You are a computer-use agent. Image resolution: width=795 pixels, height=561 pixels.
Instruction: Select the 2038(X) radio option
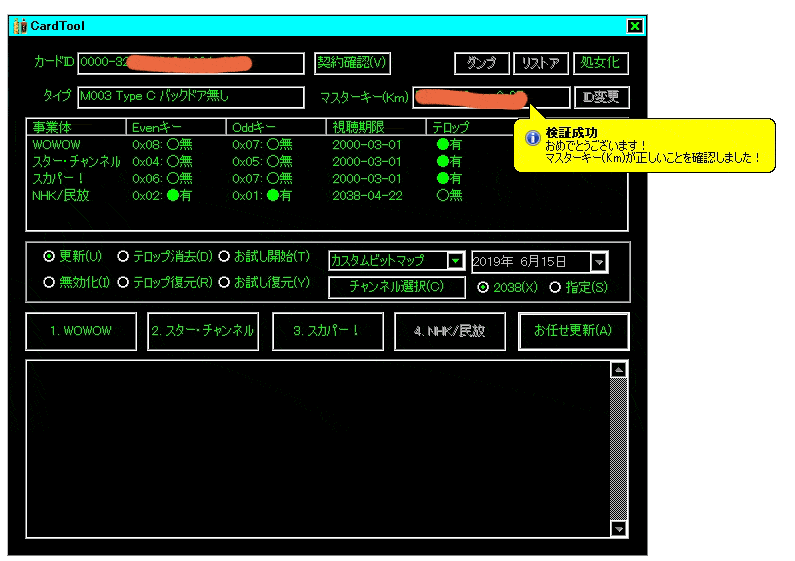(x=483, y=288)
